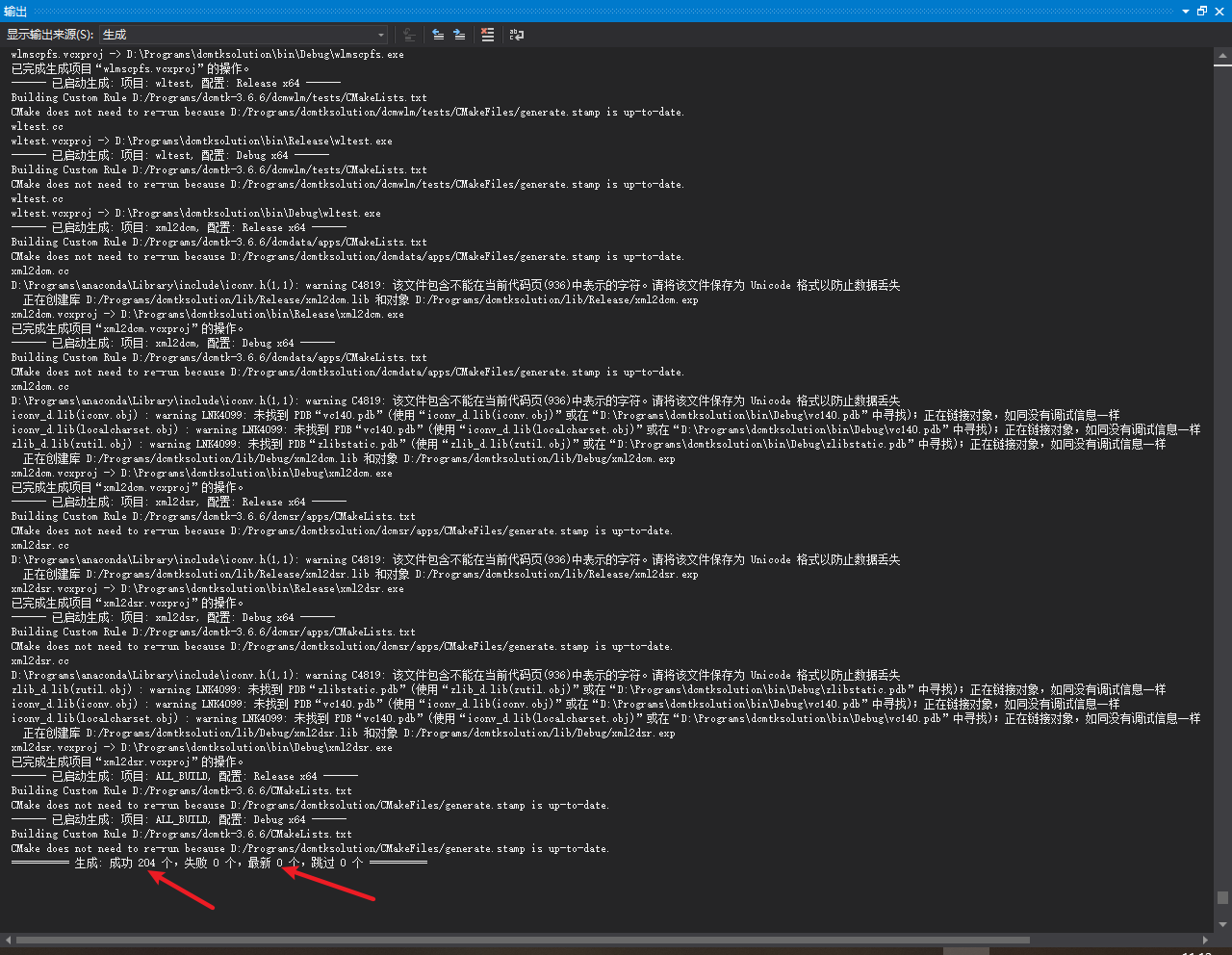1232x955 pixels.
Task: Clear all output messages
Action: tap(487, 35)
